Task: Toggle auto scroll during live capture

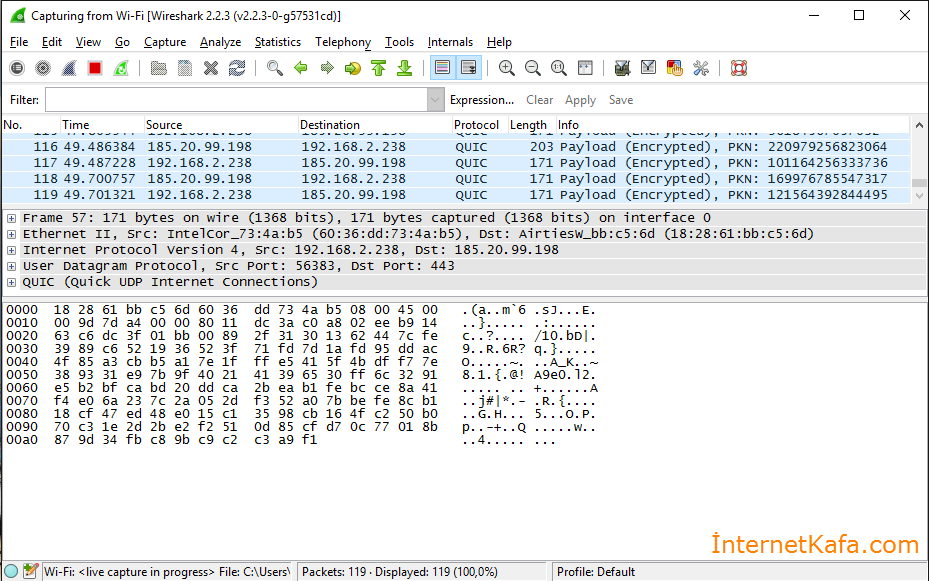Action: (468, 68)
